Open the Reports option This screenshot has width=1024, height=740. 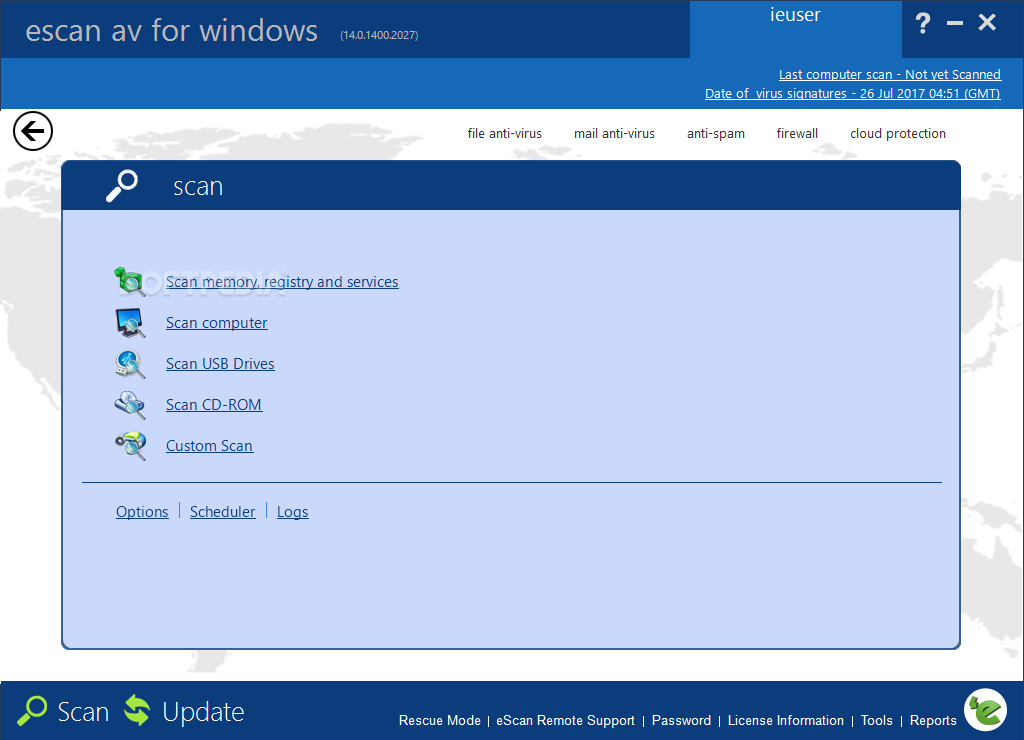click(933, 720)
